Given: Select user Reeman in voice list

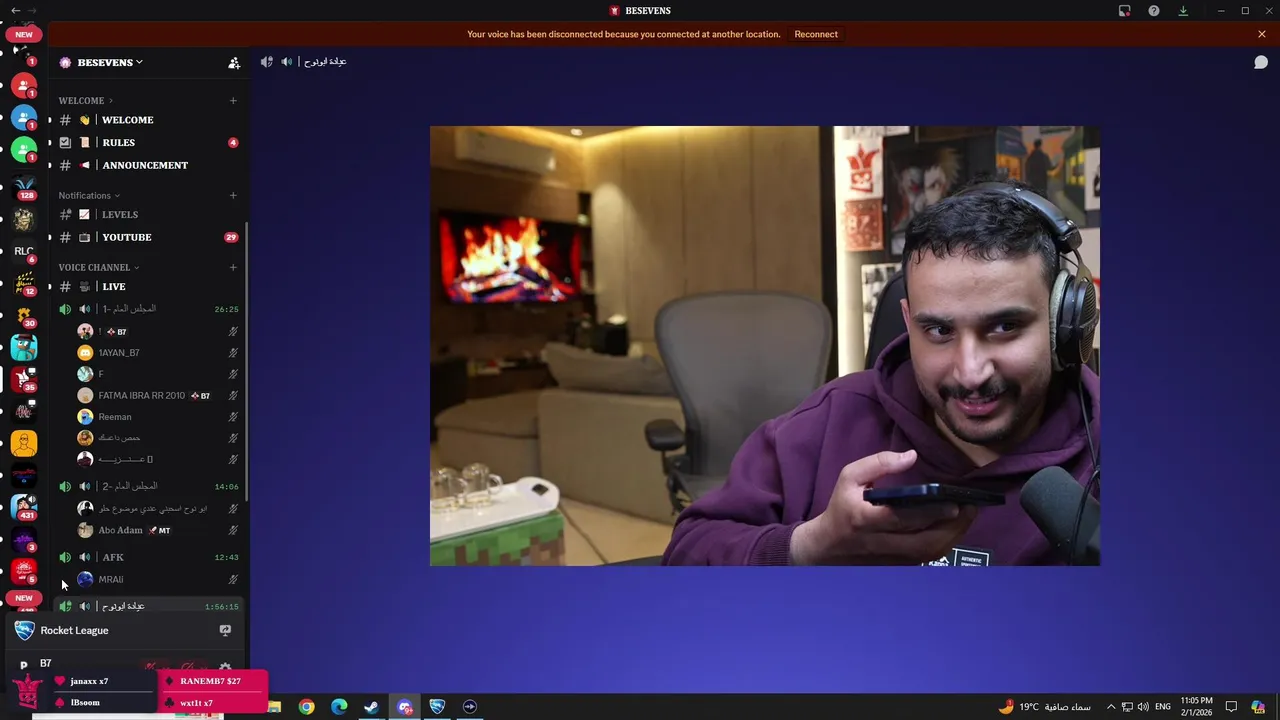Looking at the screenshot, I should 158,417.
